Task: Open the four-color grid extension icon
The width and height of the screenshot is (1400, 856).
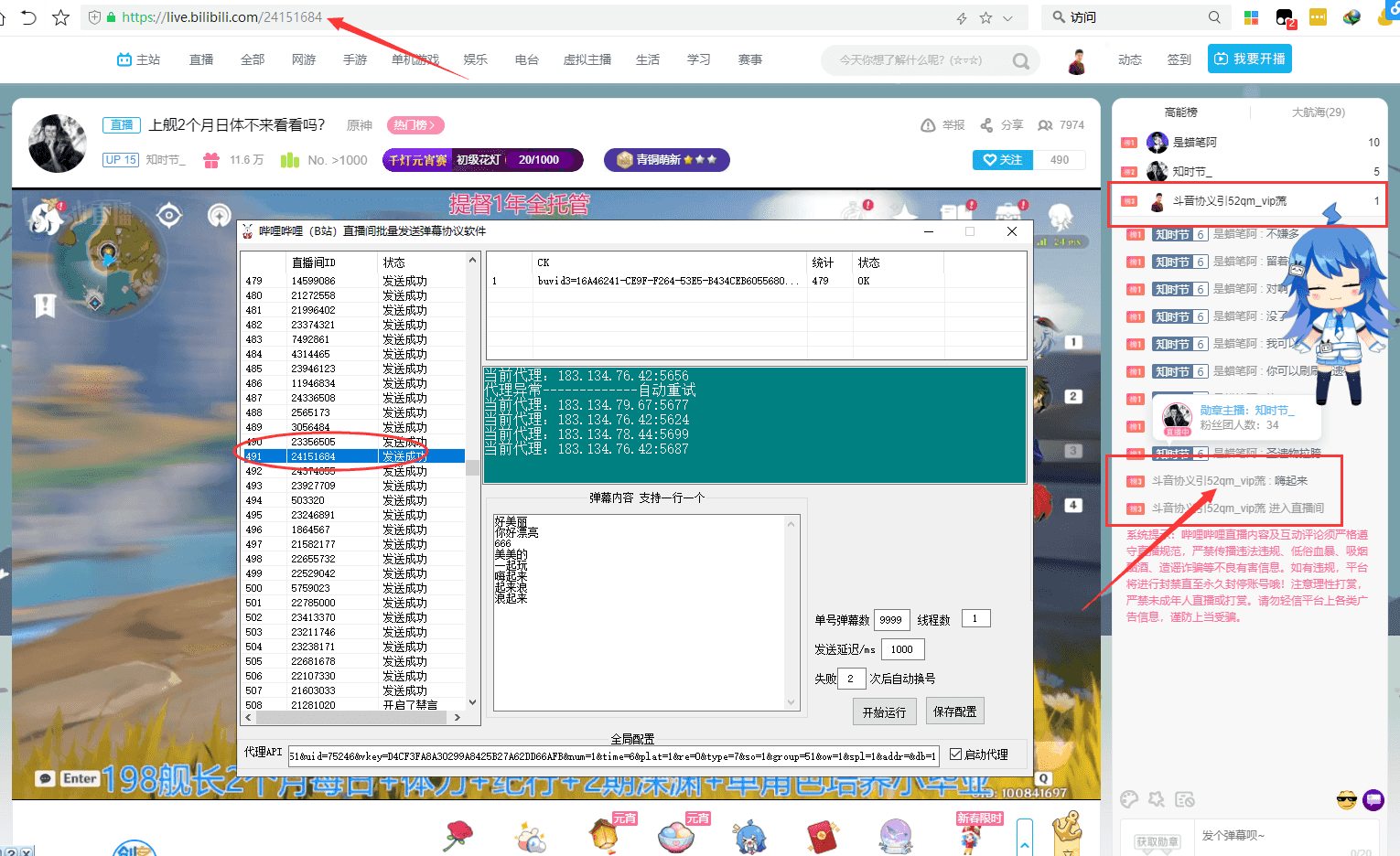Action: 1251,17
